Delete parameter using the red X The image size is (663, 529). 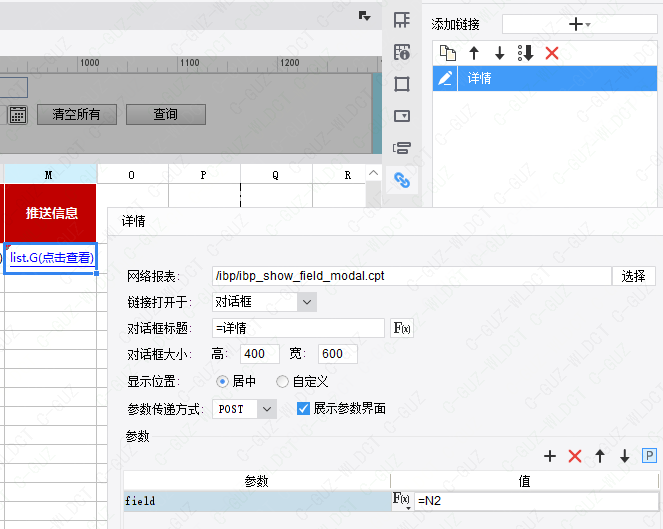(575, 456)
